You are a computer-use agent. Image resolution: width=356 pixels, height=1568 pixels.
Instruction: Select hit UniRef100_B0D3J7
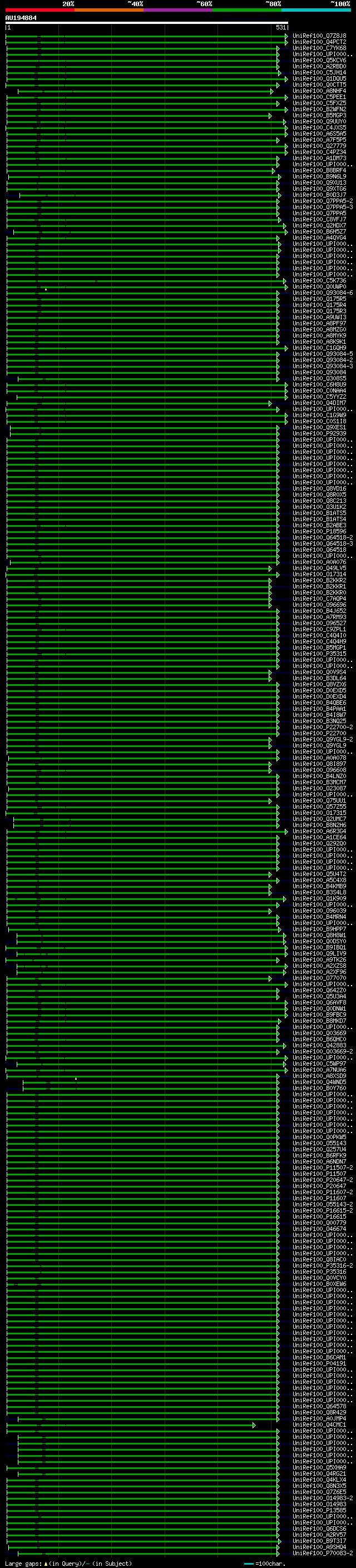coord(319,195)
